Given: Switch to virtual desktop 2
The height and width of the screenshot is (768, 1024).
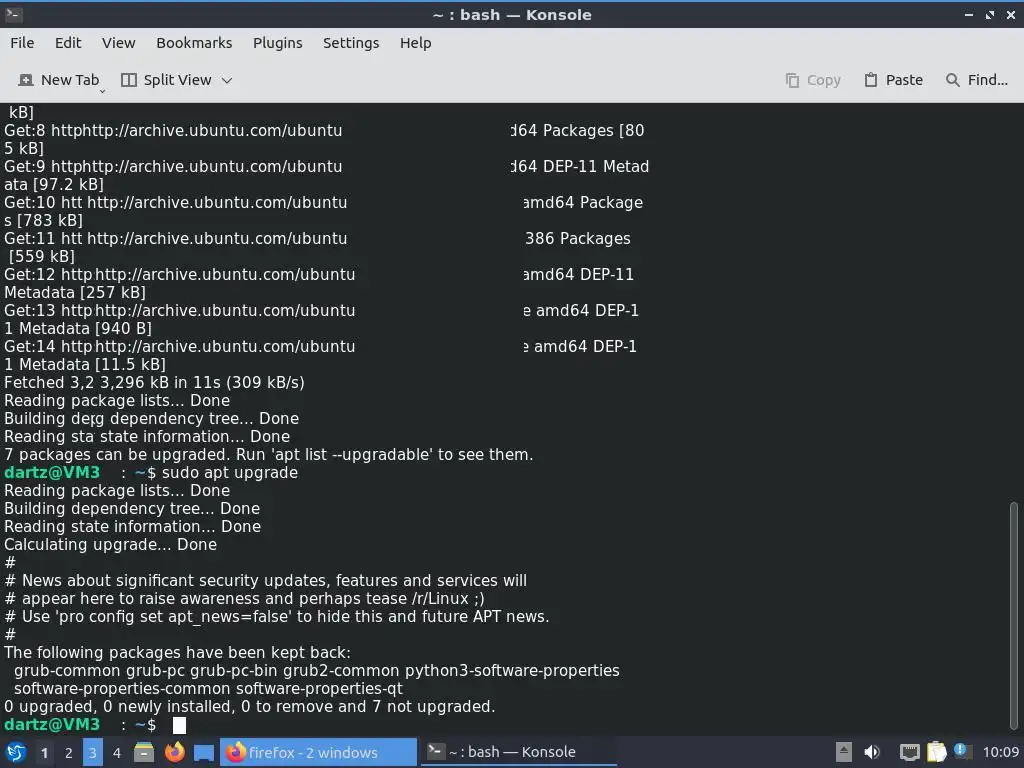Looking at the screenshot, I should pos(69,752).
